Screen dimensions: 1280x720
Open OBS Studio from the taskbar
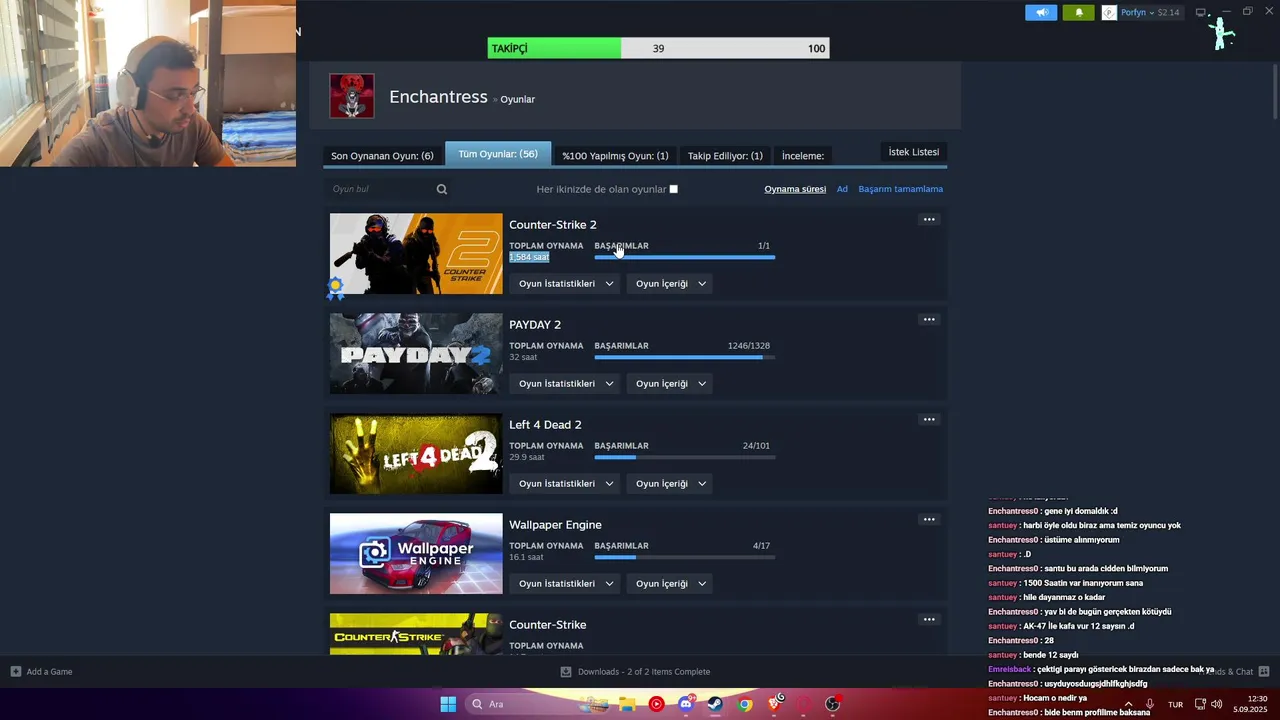[832, 704]
